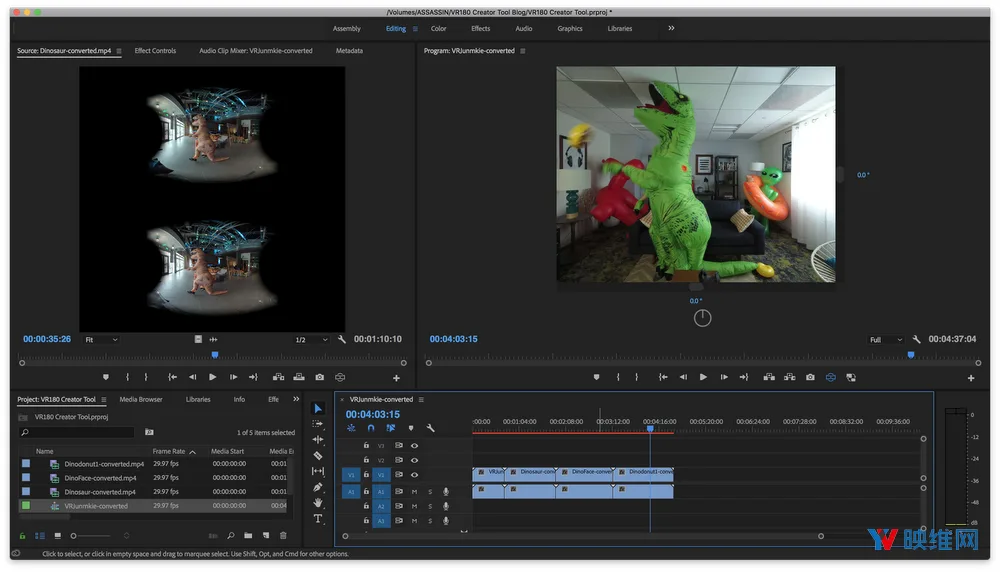Switch to the Color workspace

[x=438, y=29]
